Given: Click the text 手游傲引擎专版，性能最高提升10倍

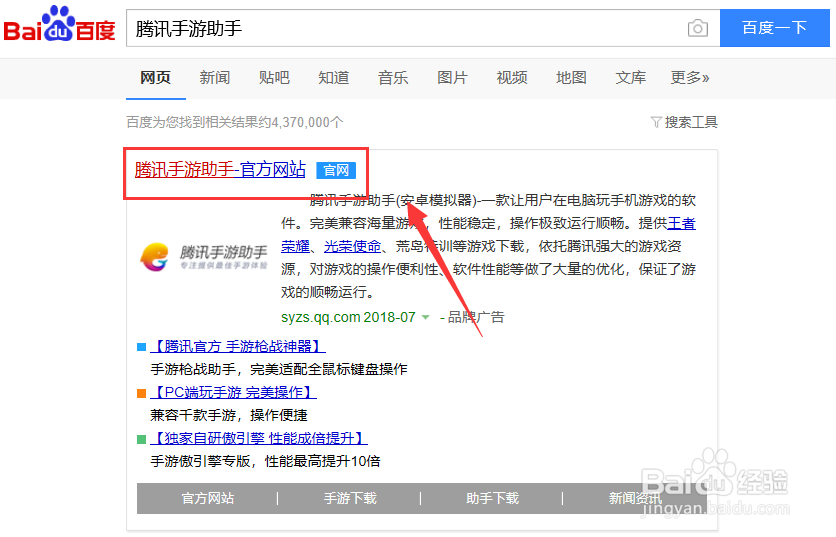Looking at the screenshot, I should tap(266, 461).
